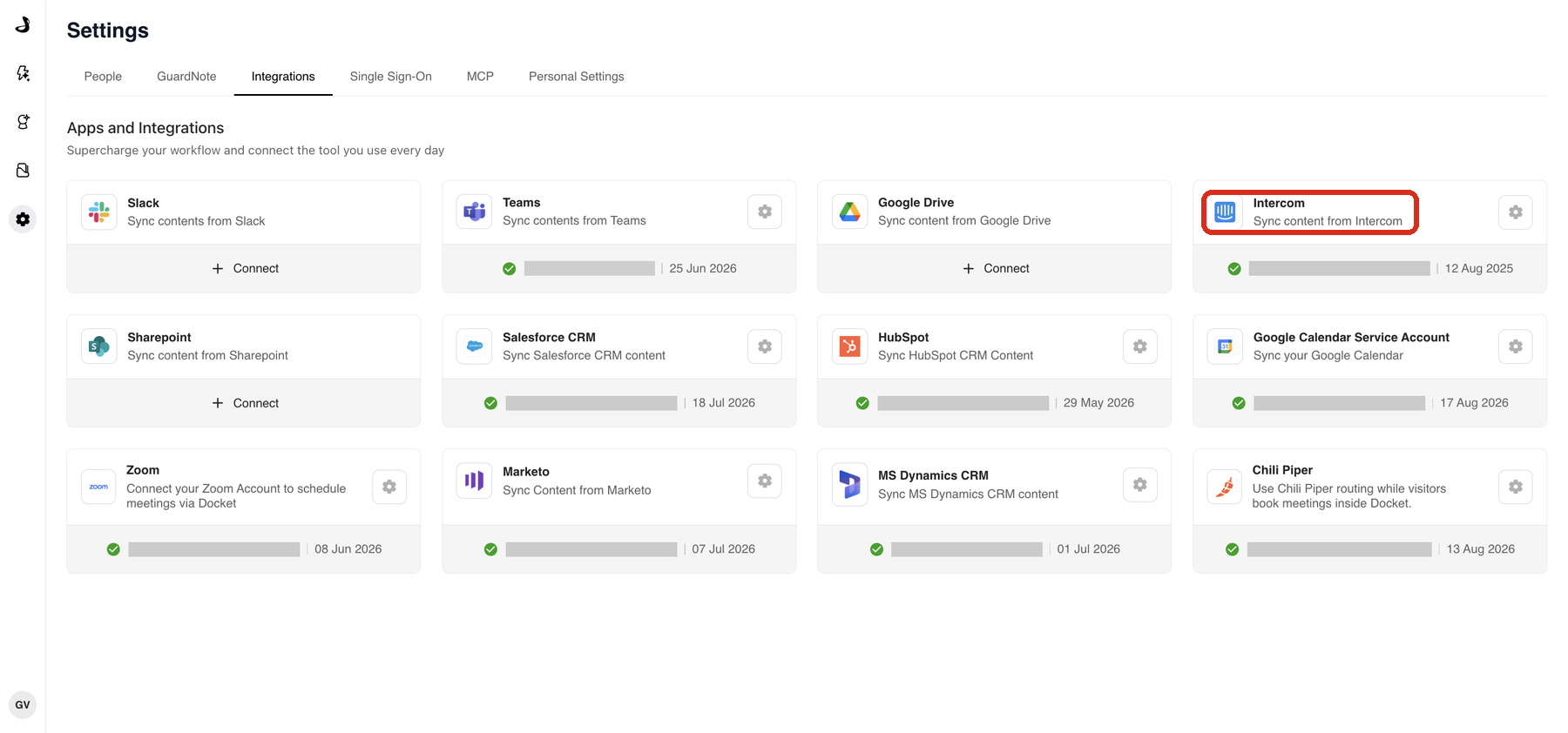
Task: Click the Teams green connected checkmark
Action: (510, 269)
